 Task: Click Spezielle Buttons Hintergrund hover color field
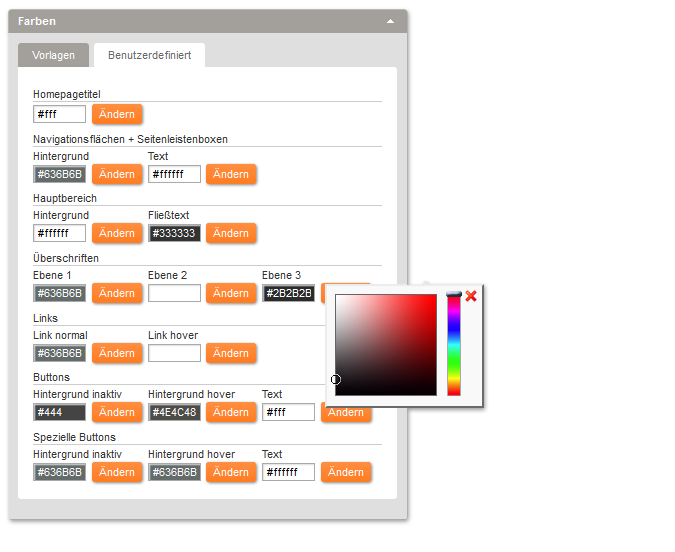(x=174, y=472)
